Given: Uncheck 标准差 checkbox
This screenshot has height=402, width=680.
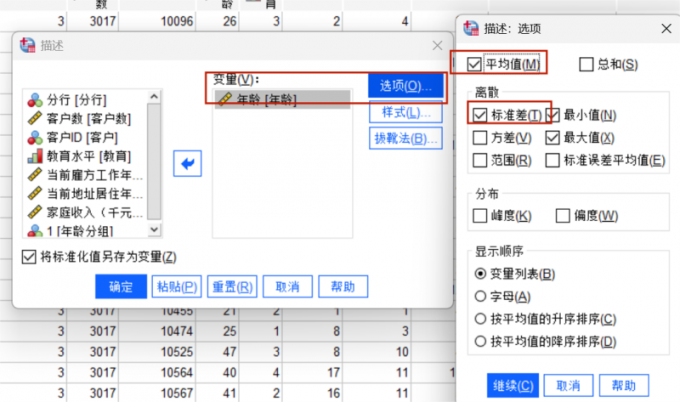Looking at the screenshot, I should tap(481, 115).
